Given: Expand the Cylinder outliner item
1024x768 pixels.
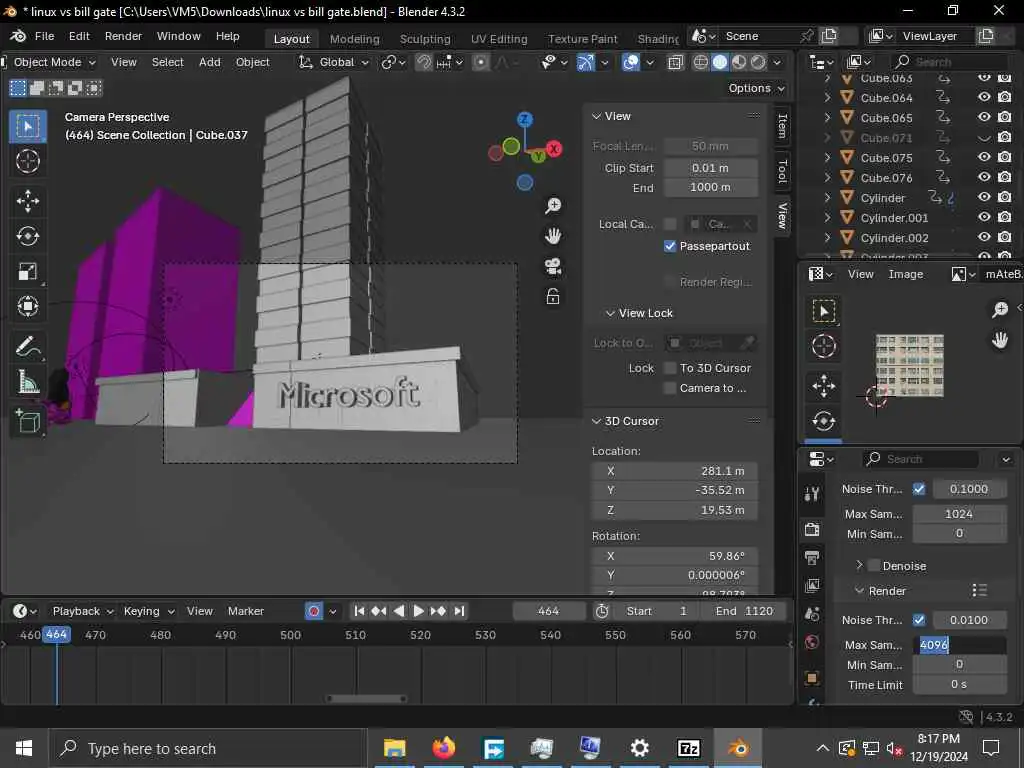Looking at the screenshot, I should tap(827, 197).
